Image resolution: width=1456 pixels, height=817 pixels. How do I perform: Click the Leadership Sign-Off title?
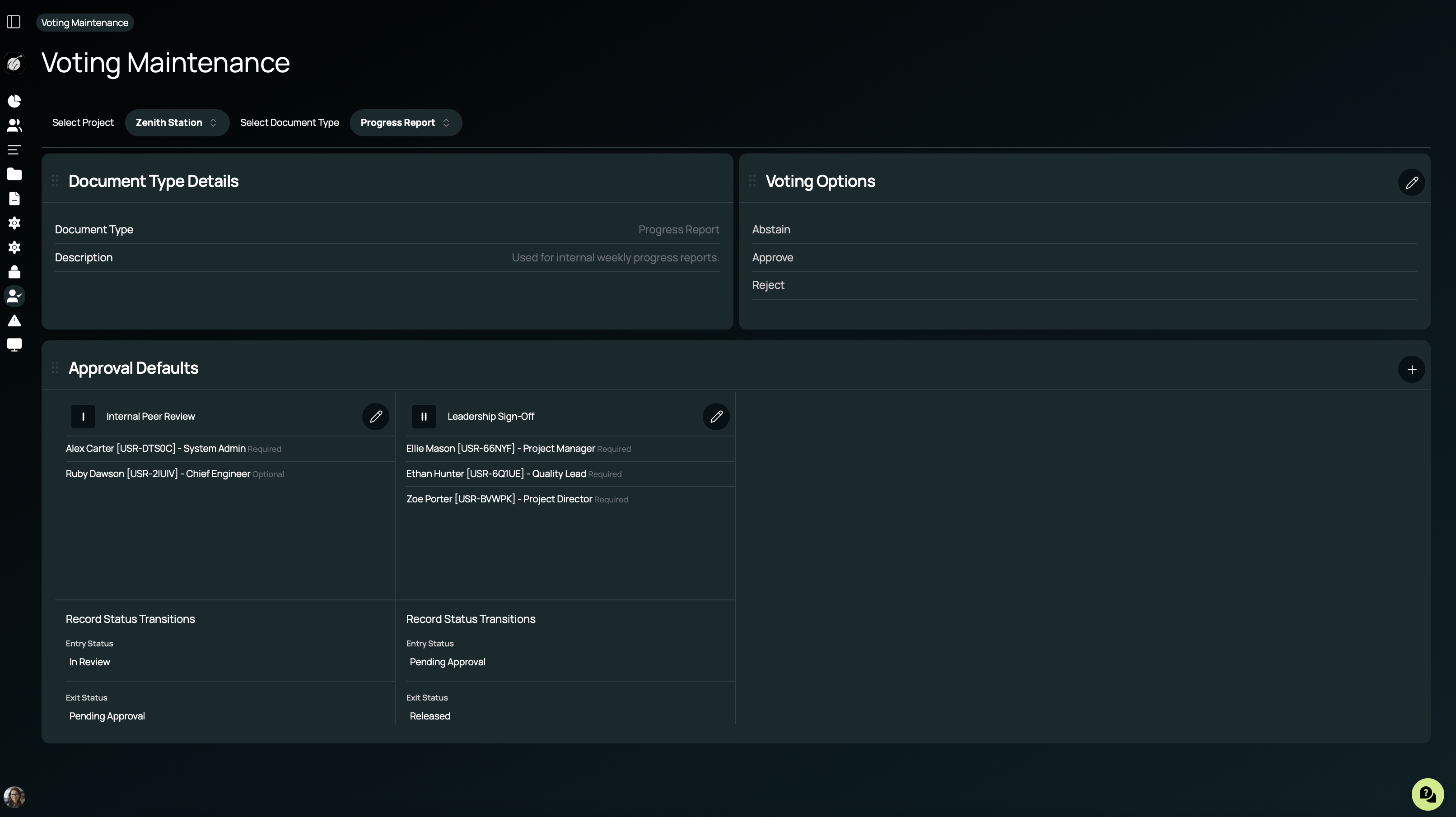(x=490, y=417)
